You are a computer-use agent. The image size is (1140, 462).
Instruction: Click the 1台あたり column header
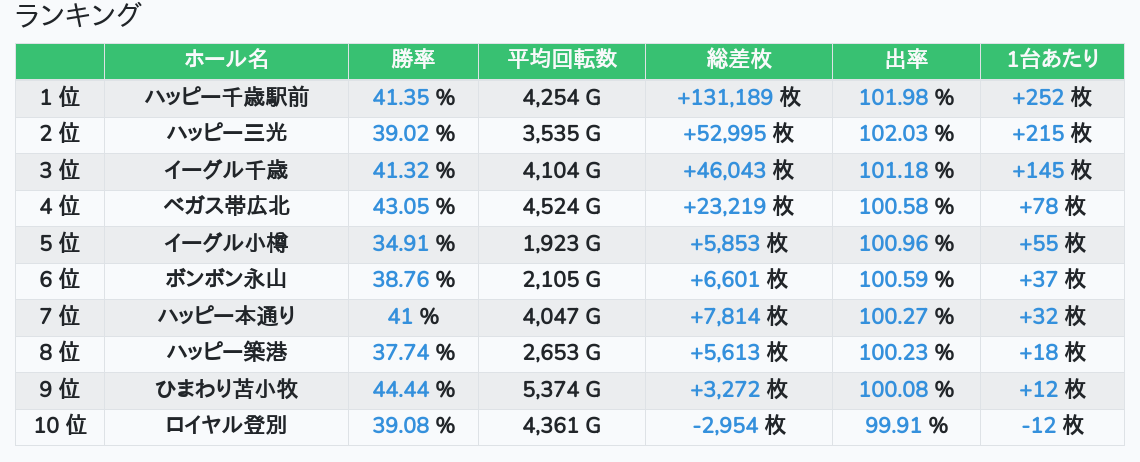1052,60
